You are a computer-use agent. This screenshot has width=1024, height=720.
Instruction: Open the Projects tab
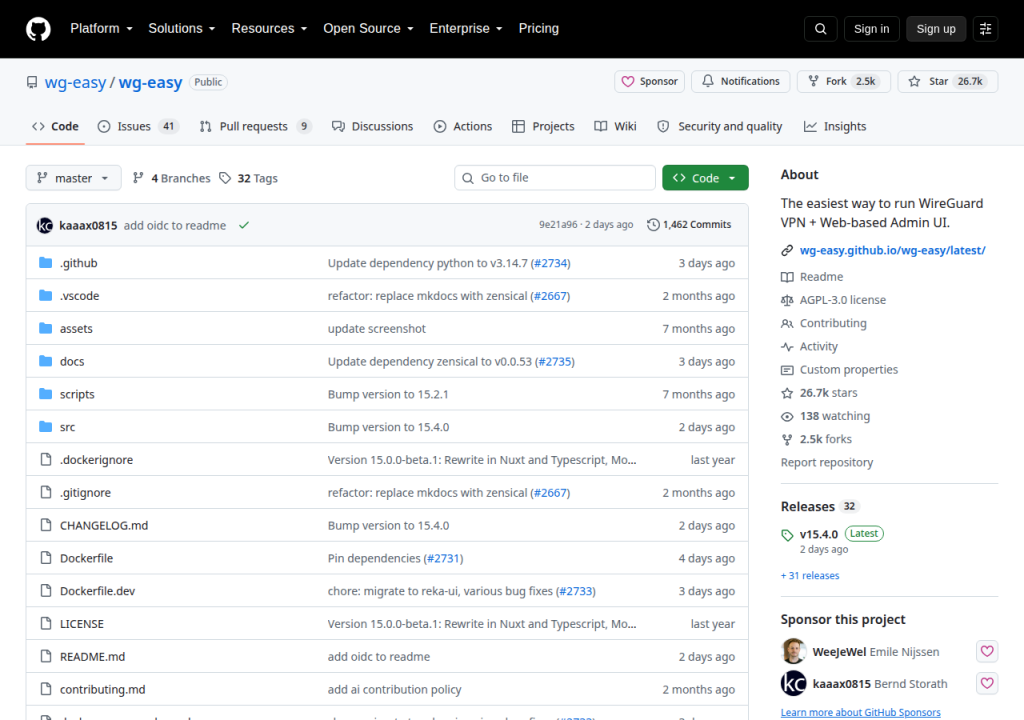543,126
